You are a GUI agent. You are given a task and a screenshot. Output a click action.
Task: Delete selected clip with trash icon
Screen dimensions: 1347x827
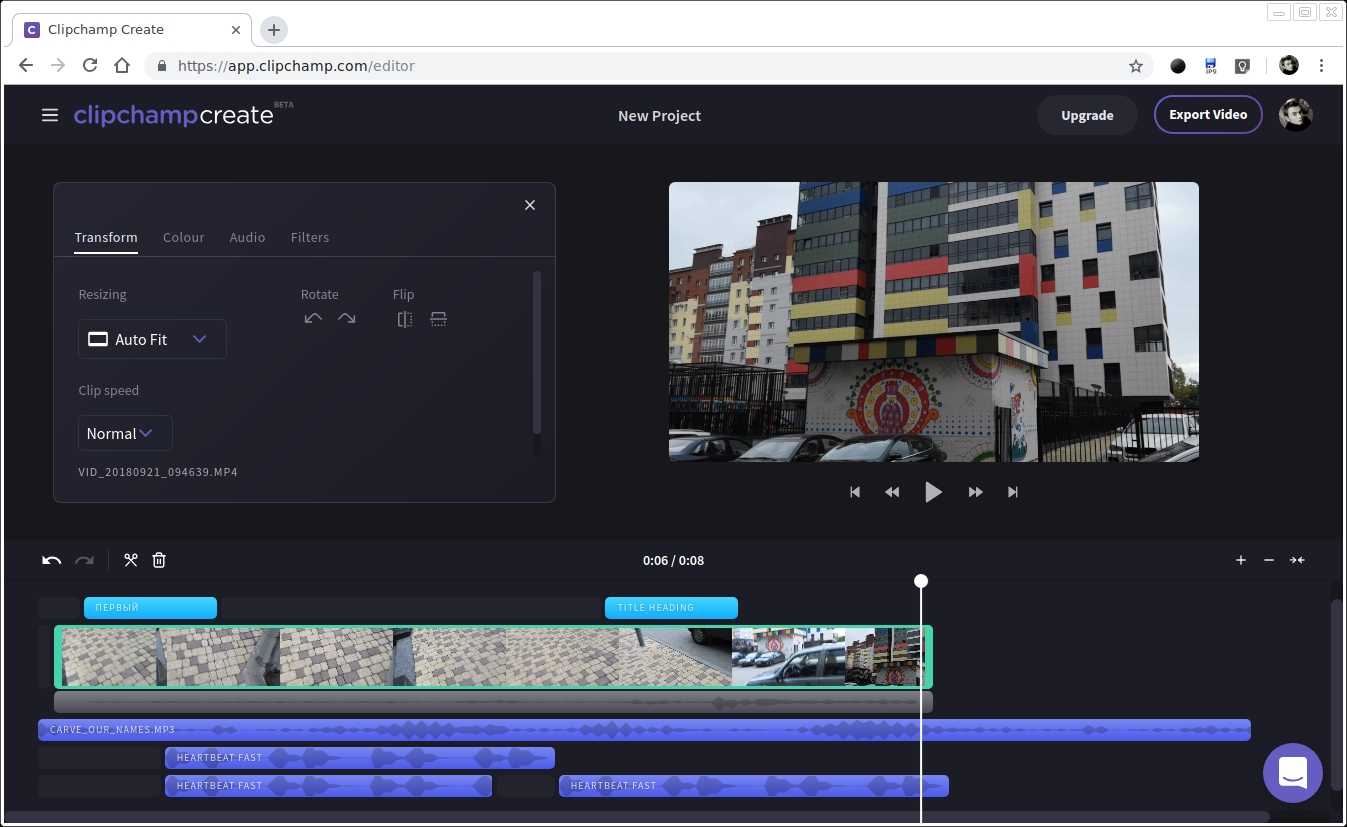159,560
